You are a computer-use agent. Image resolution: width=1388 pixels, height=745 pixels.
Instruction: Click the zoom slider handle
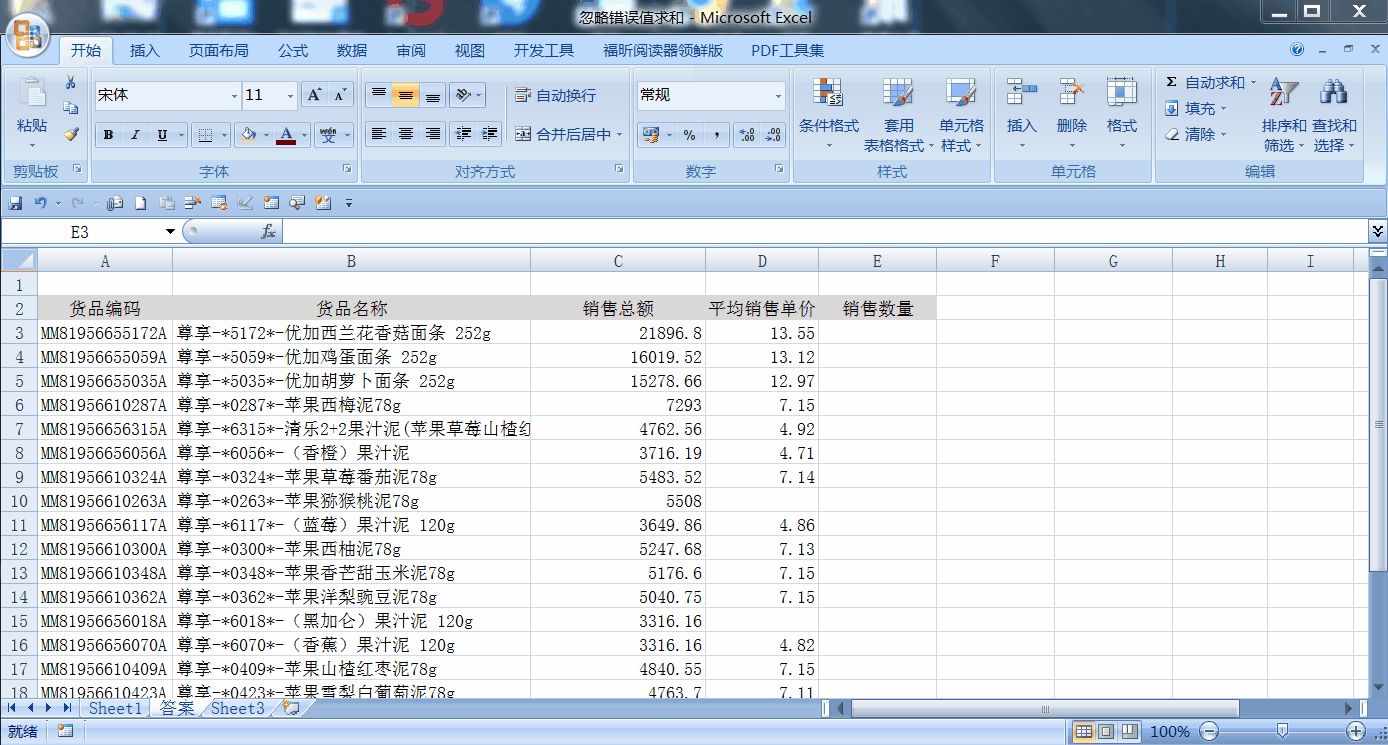(x=1283, y=731)
